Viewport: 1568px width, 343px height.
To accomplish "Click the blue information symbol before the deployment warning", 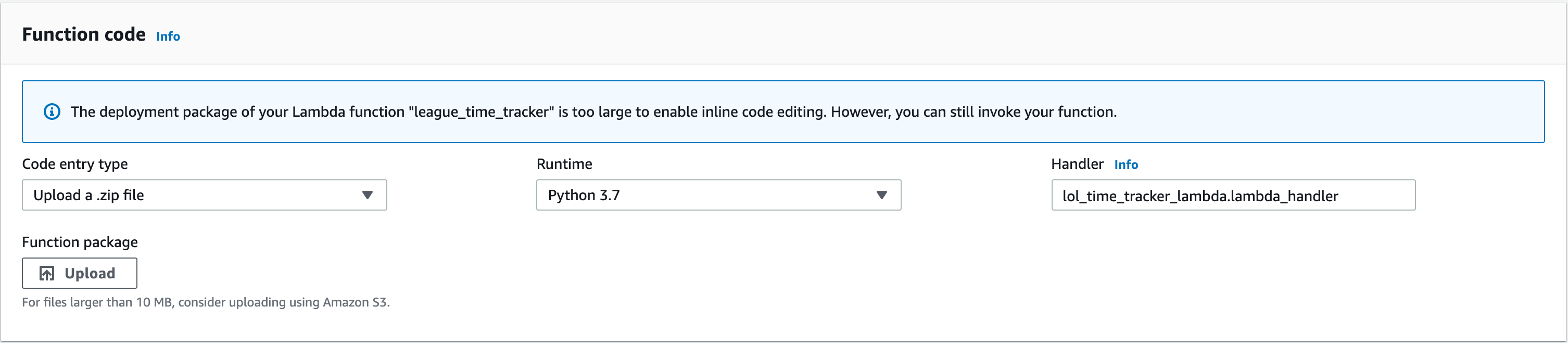I will 53,112.
